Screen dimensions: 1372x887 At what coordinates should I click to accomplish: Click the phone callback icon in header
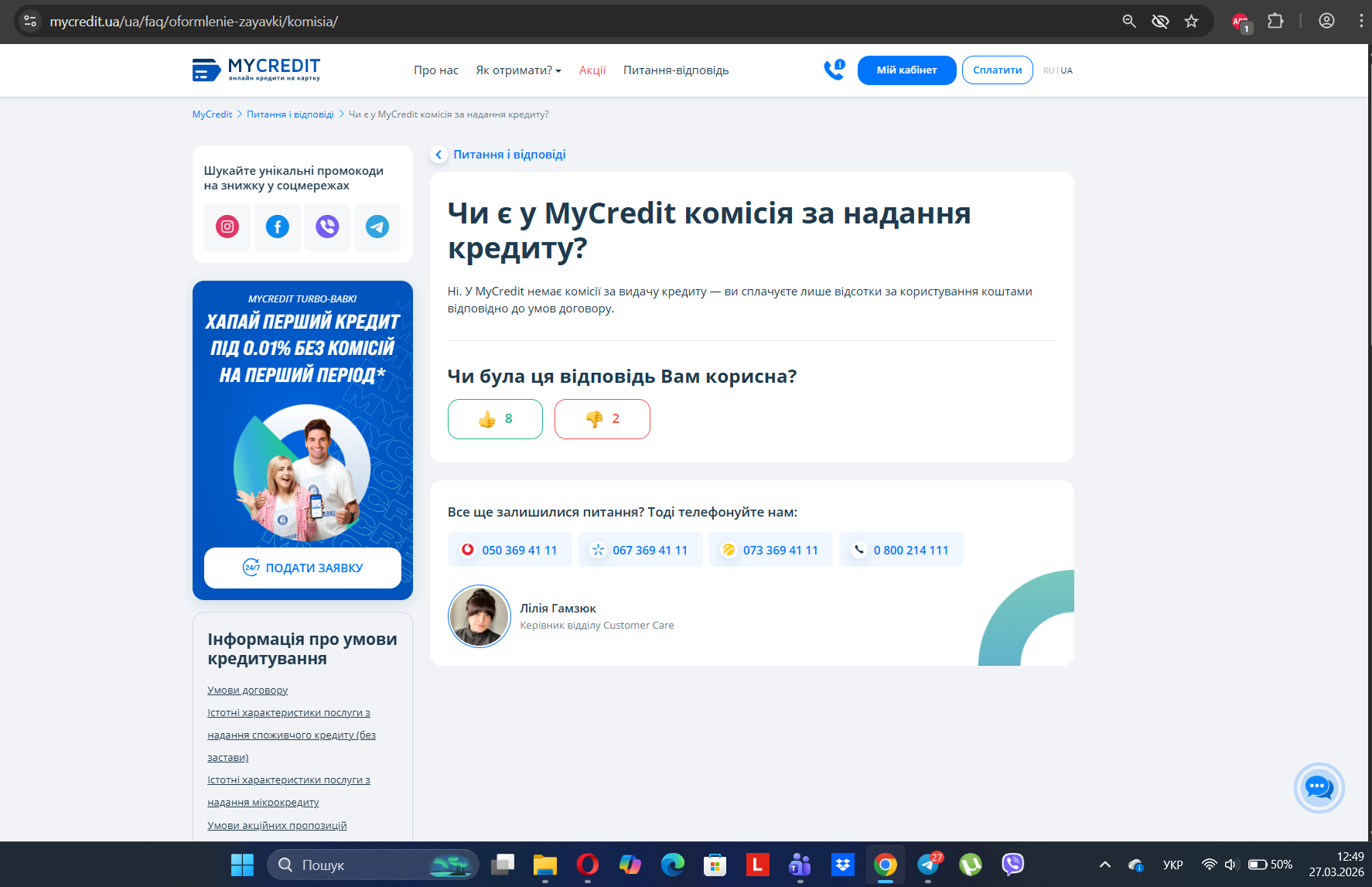(x=834, y=70)
